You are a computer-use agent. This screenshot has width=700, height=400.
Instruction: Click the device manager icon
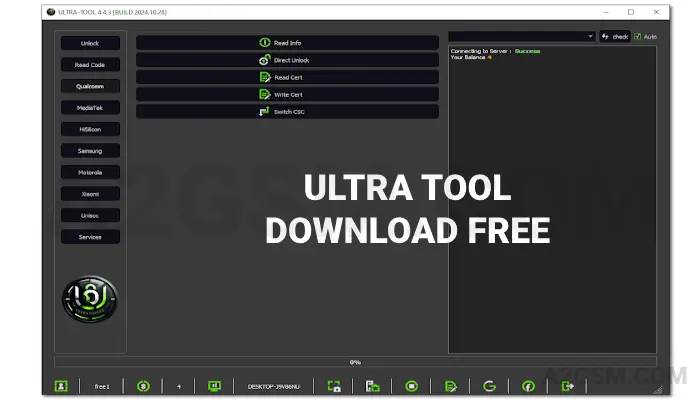372,386
